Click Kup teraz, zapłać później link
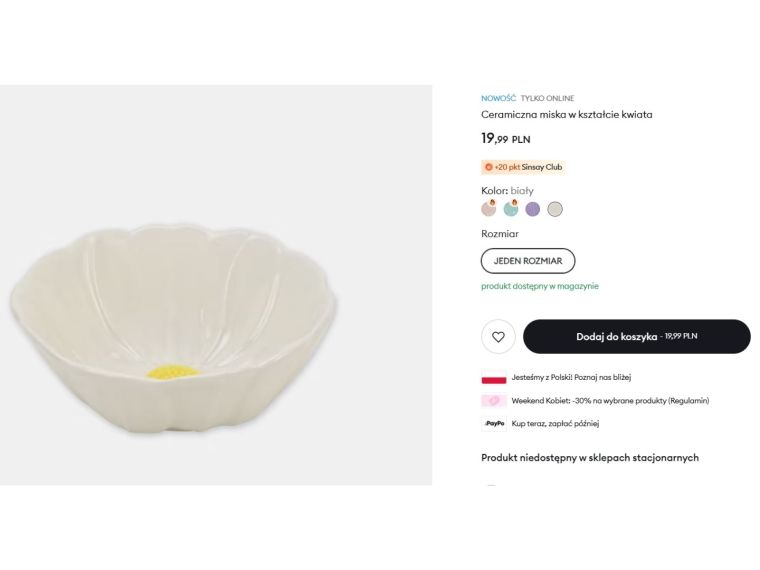Screen dimensions: 760x570 [x=555, y=424]
